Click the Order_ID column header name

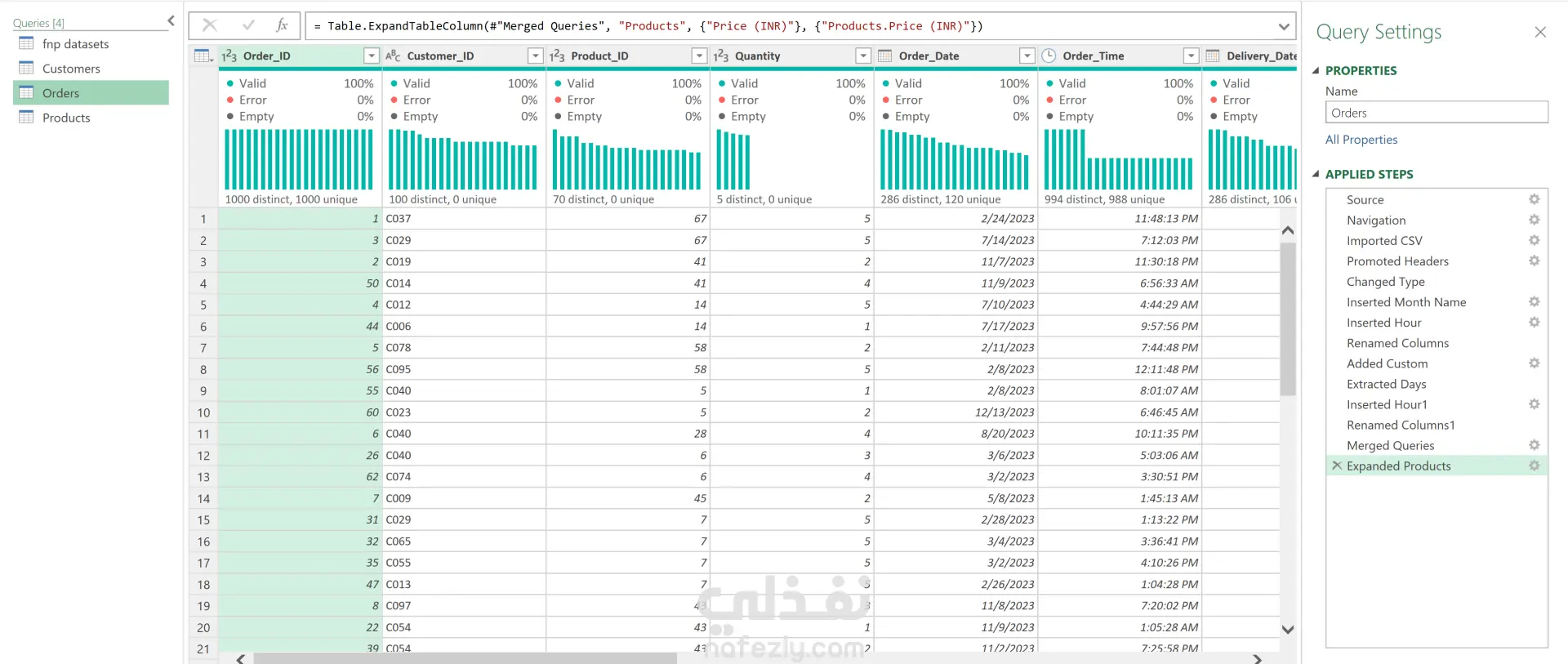point(267,56)
